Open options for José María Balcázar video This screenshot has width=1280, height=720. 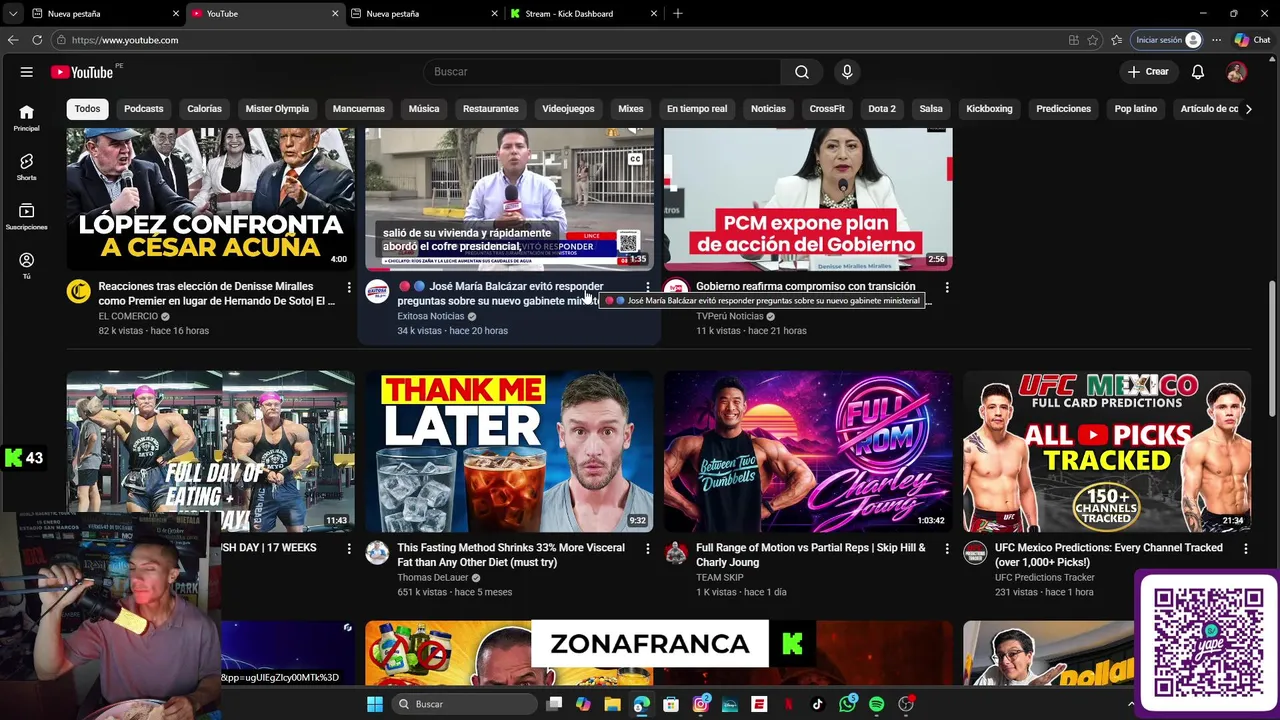648,287
